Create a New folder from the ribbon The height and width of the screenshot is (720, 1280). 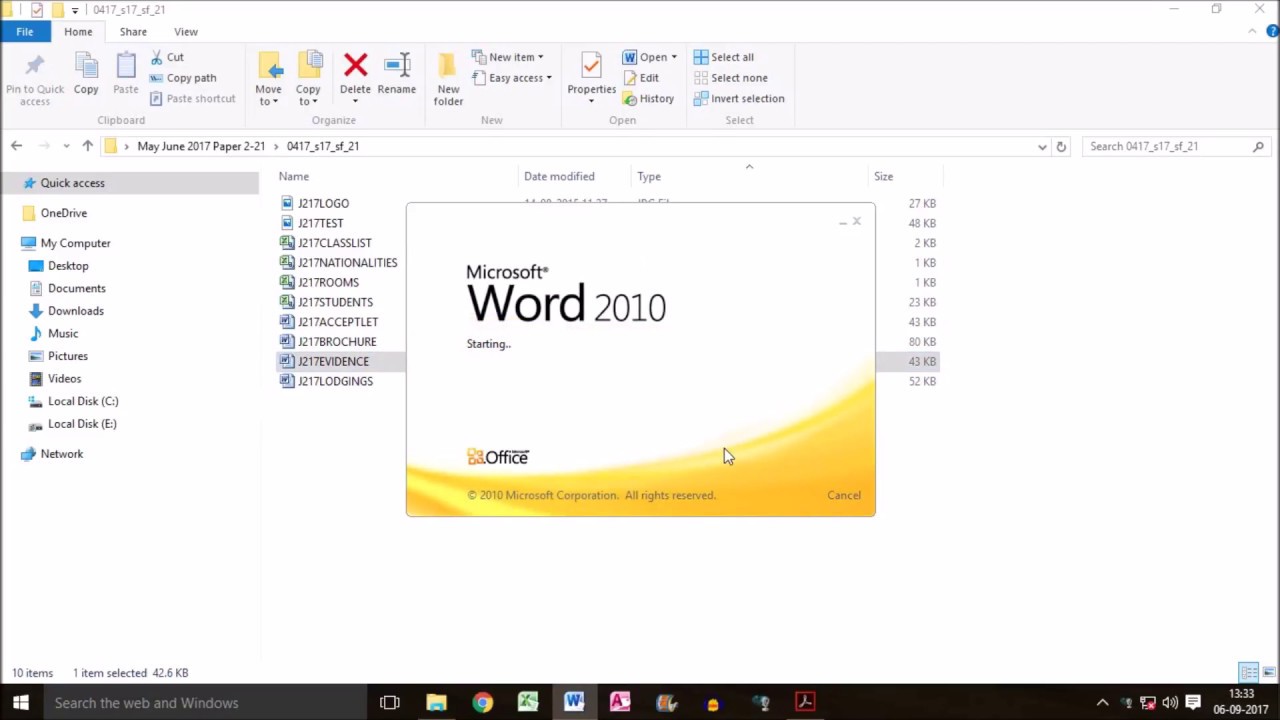pos(448,78)
